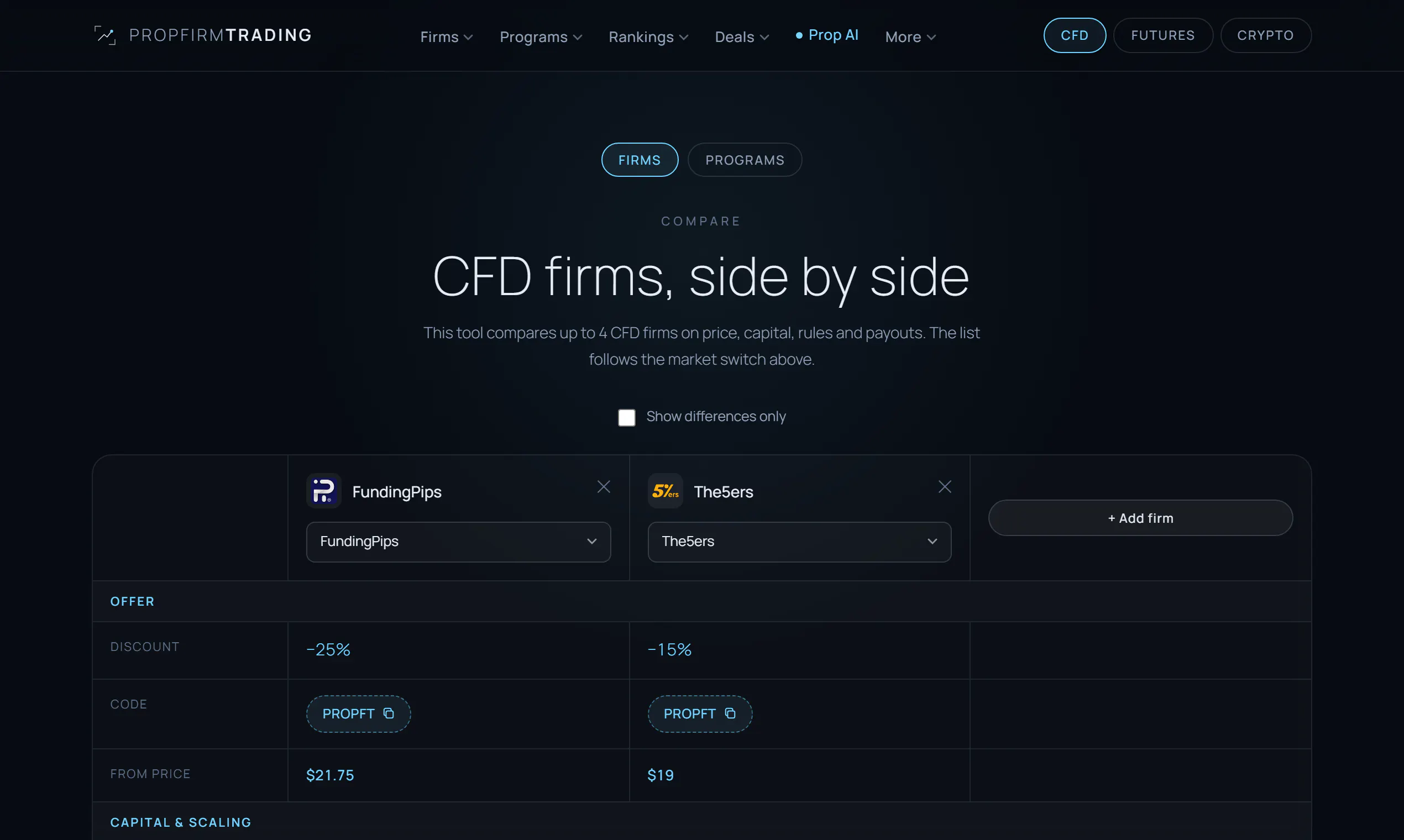Switch market to CFD

(x=1075, y=35)
